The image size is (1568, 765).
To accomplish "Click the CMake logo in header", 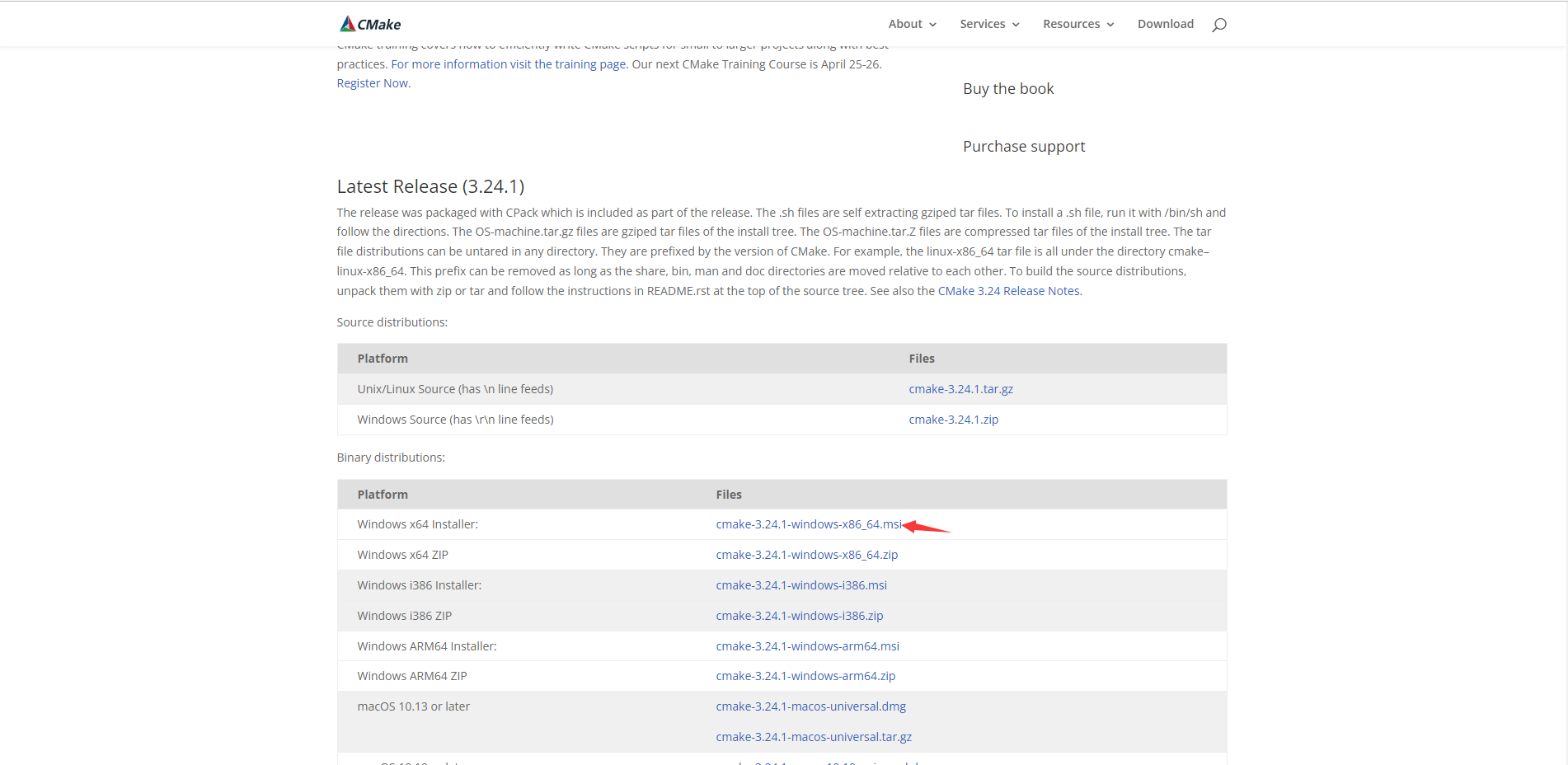I will click(x=370, y=24).
